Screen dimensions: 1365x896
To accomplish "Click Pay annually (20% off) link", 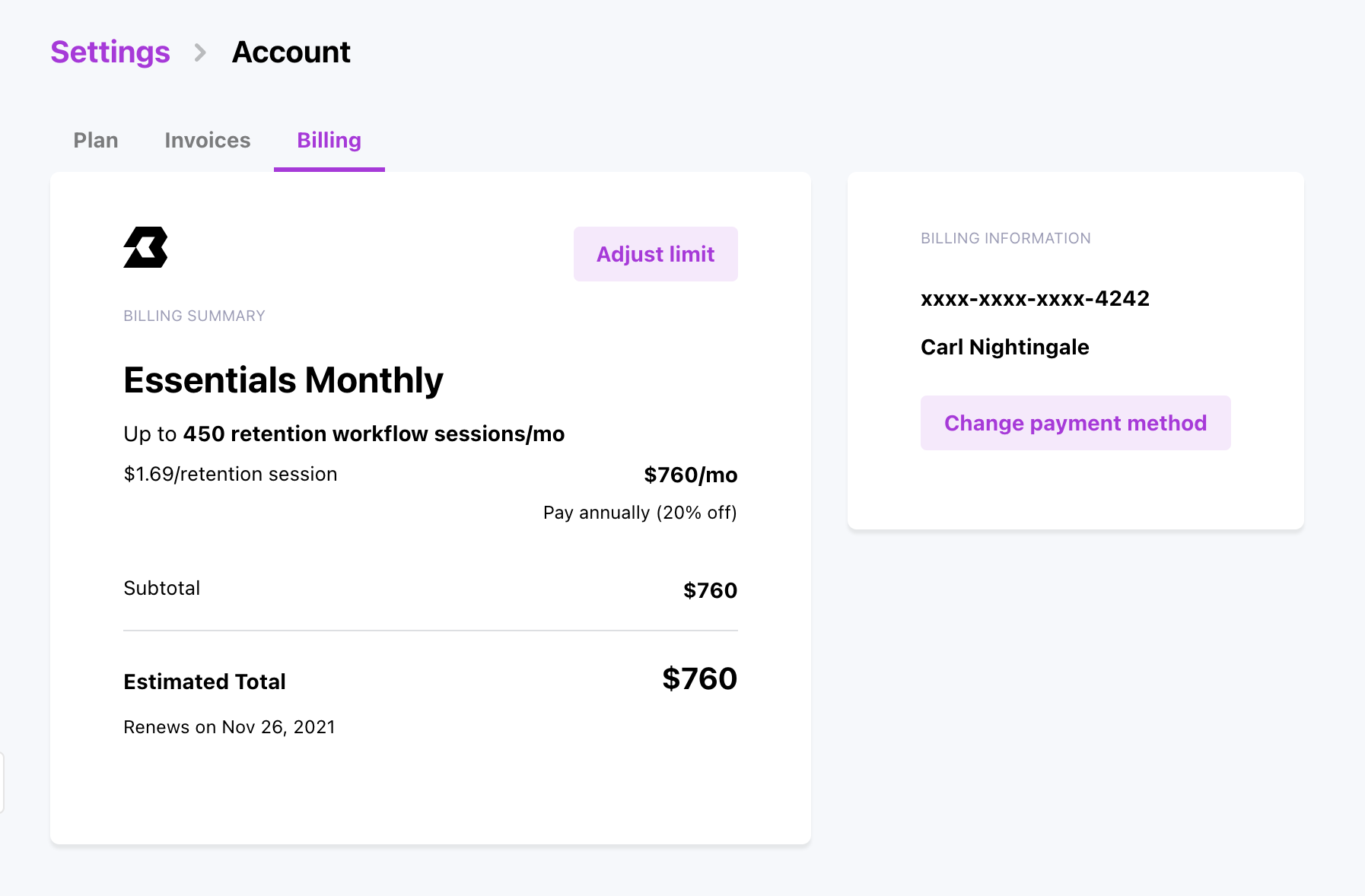I will 639,513.
